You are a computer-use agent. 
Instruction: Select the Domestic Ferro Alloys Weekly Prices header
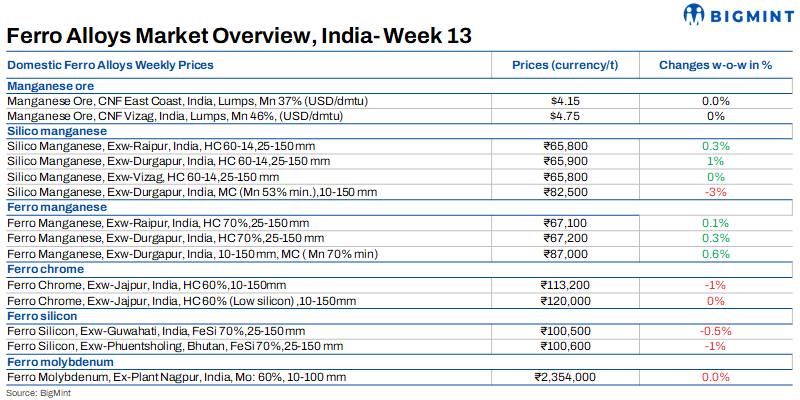coord(110,65)
